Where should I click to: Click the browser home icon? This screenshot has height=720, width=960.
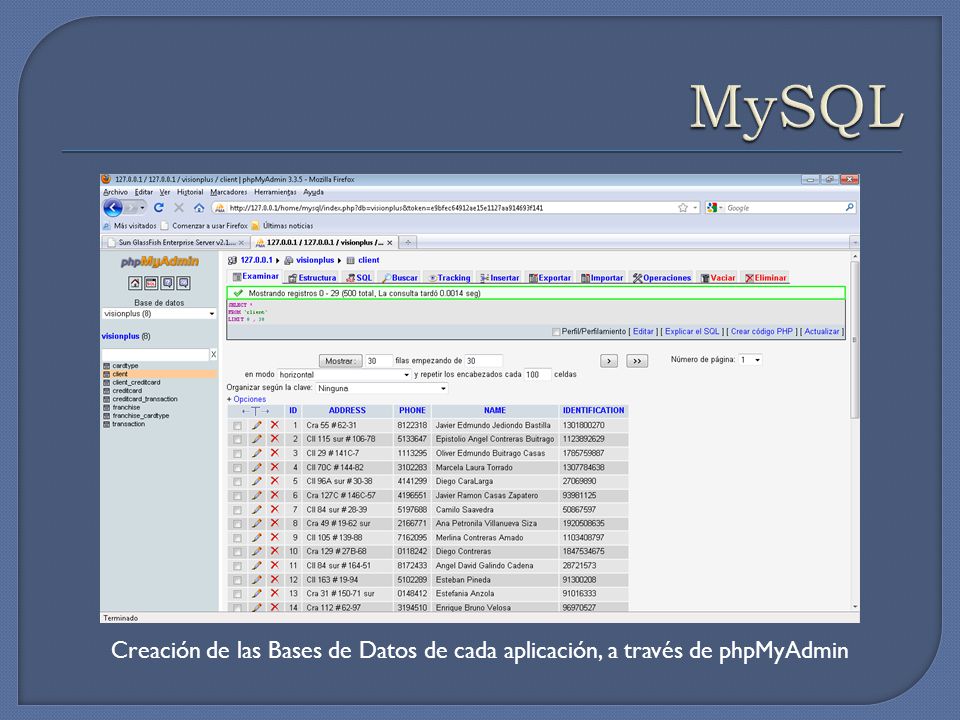pos(199,208)
